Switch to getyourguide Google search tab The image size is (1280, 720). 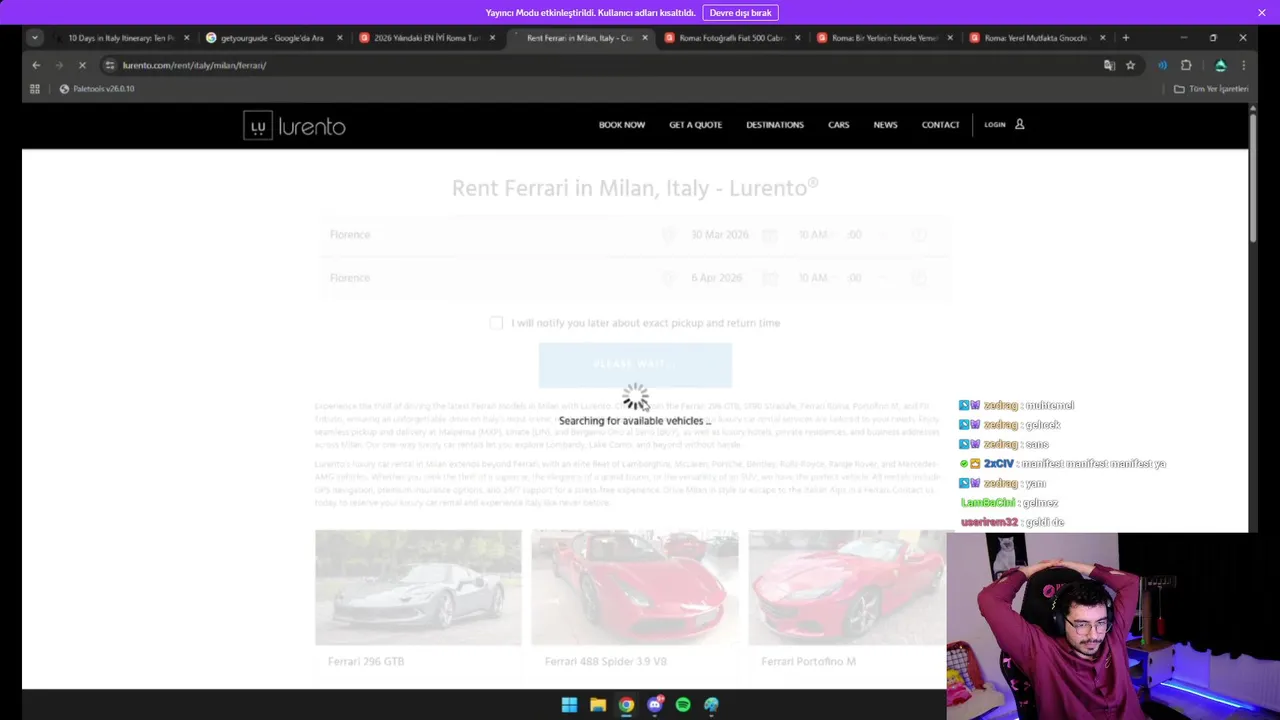273,38
